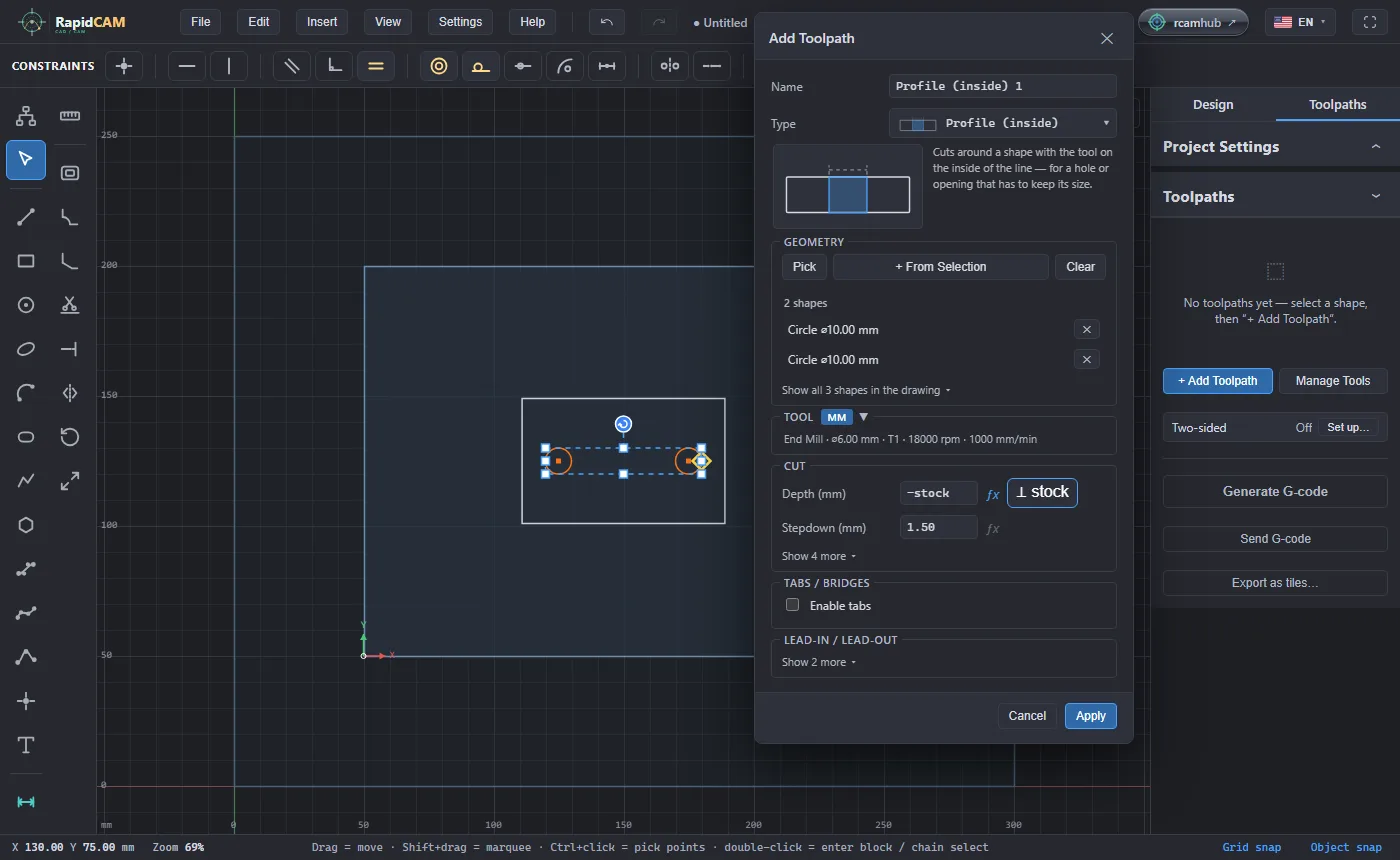The image size is (1400, 860).
Task: Apply the Parallel constraint
Action: (x=292, y=66)
